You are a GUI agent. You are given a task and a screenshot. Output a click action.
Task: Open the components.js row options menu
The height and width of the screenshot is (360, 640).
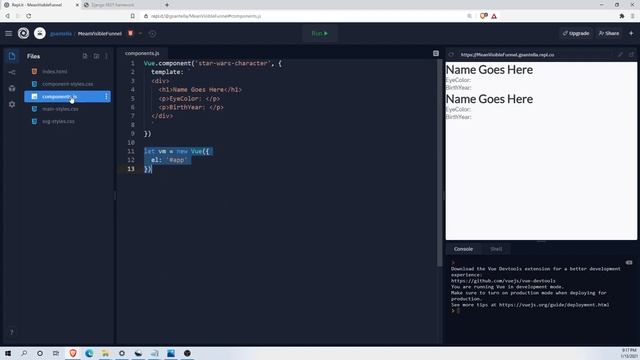(107, 97)
